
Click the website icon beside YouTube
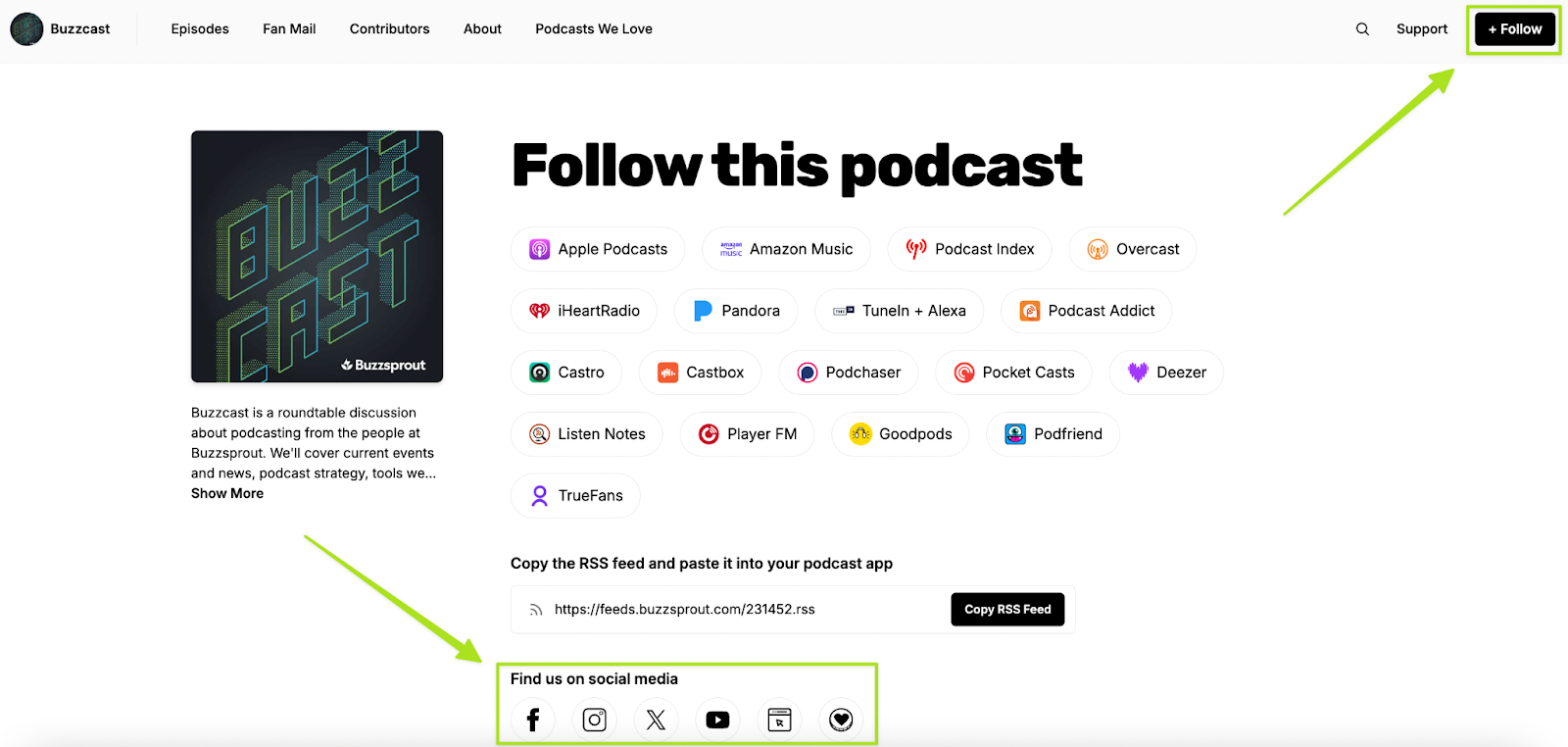pos(779,720)
